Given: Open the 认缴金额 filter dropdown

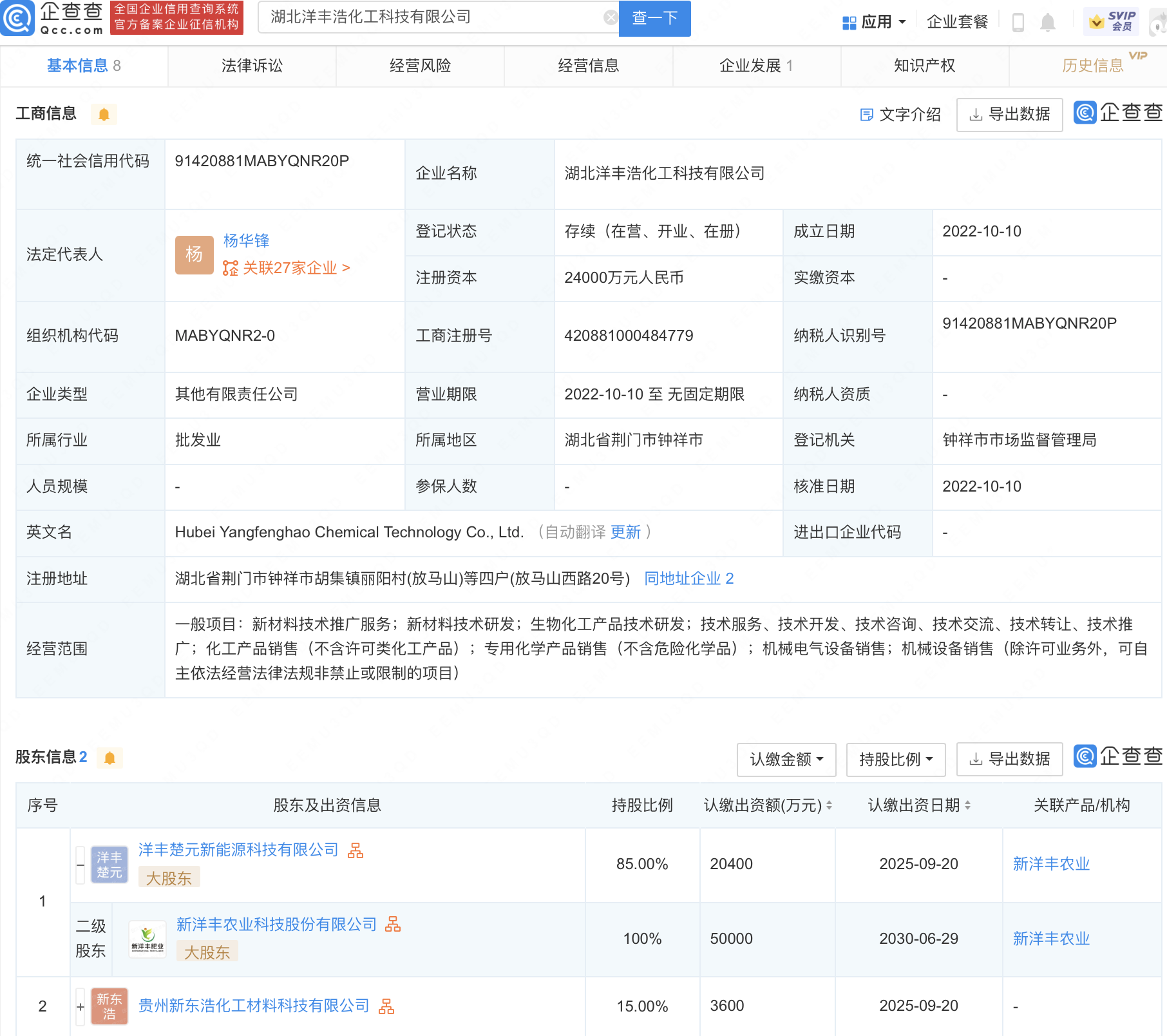Looking at the screenshot, I should tap(786, 760).
